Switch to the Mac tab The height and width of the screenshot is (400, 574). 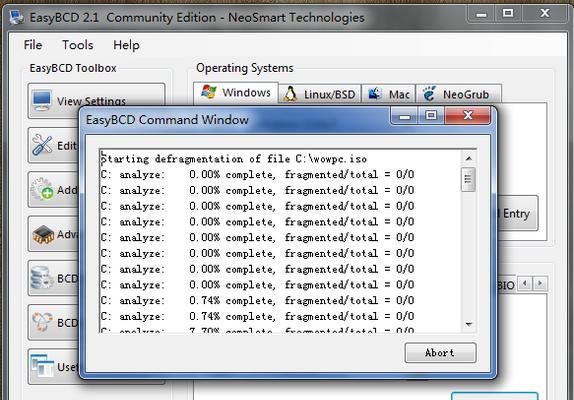[x=389, y=94]
